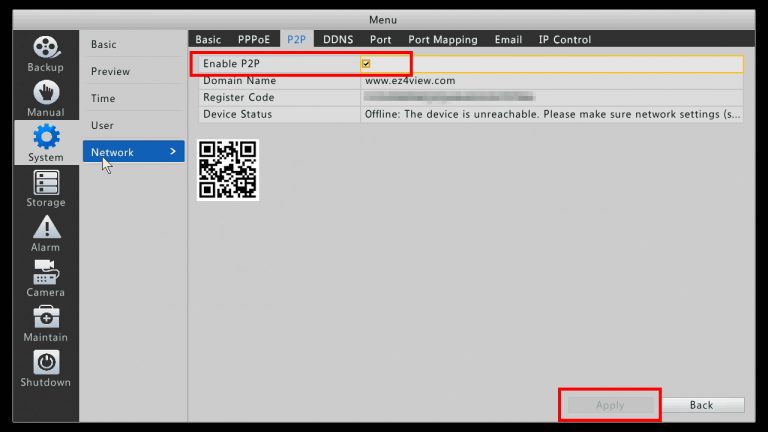The width and height of the screenshot is (768, 432).
Task: Open the Maintain toolbox icon
Action: coord(46,317)
